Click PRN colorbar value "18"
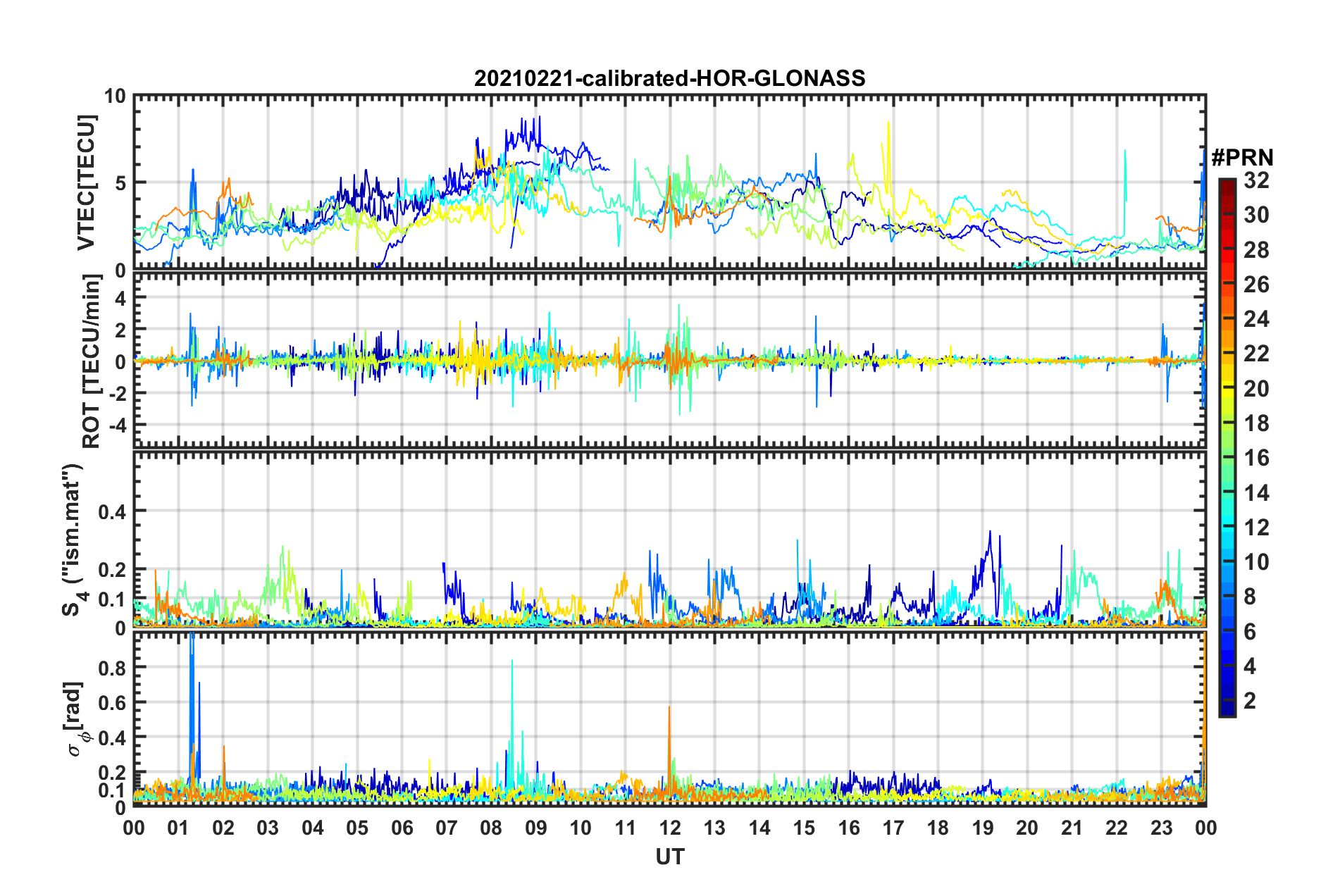Image resolution: width=1340 pixels, height=896 pixels. pyautogui.click(x=1256, y=423)
